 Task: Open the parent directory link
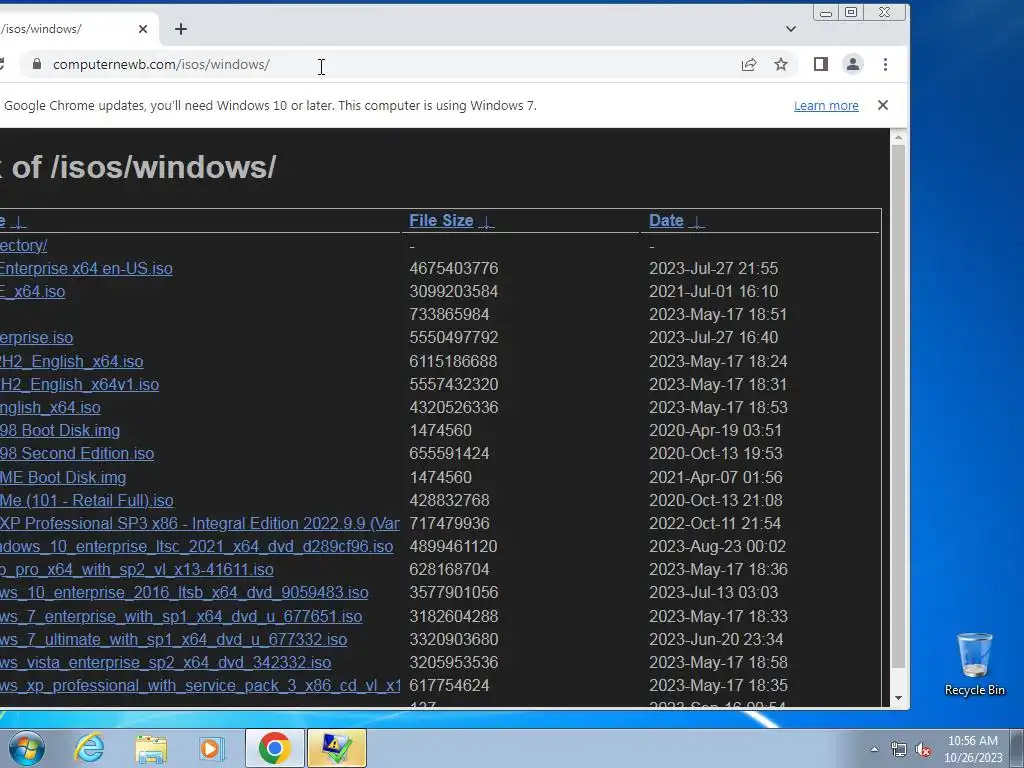tap(24, 246)
